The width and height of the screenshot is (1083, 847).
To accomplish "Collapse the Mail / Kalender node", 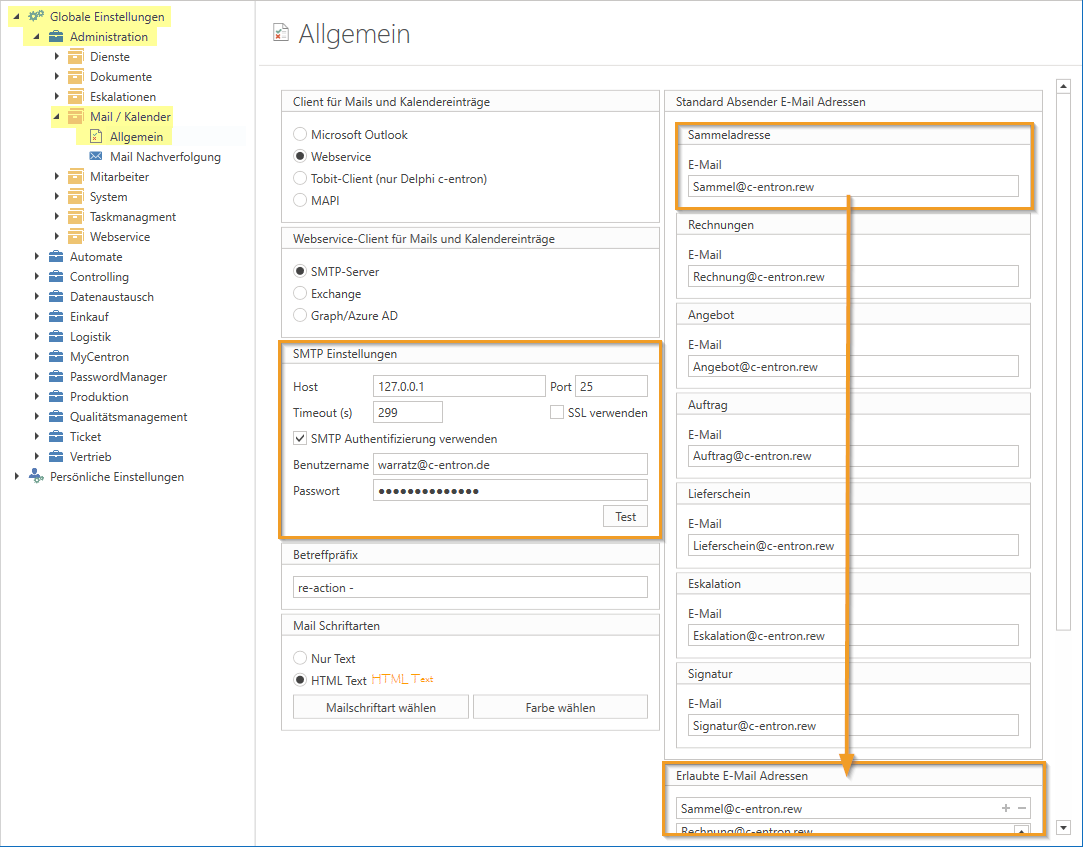I will coord(57,117).
